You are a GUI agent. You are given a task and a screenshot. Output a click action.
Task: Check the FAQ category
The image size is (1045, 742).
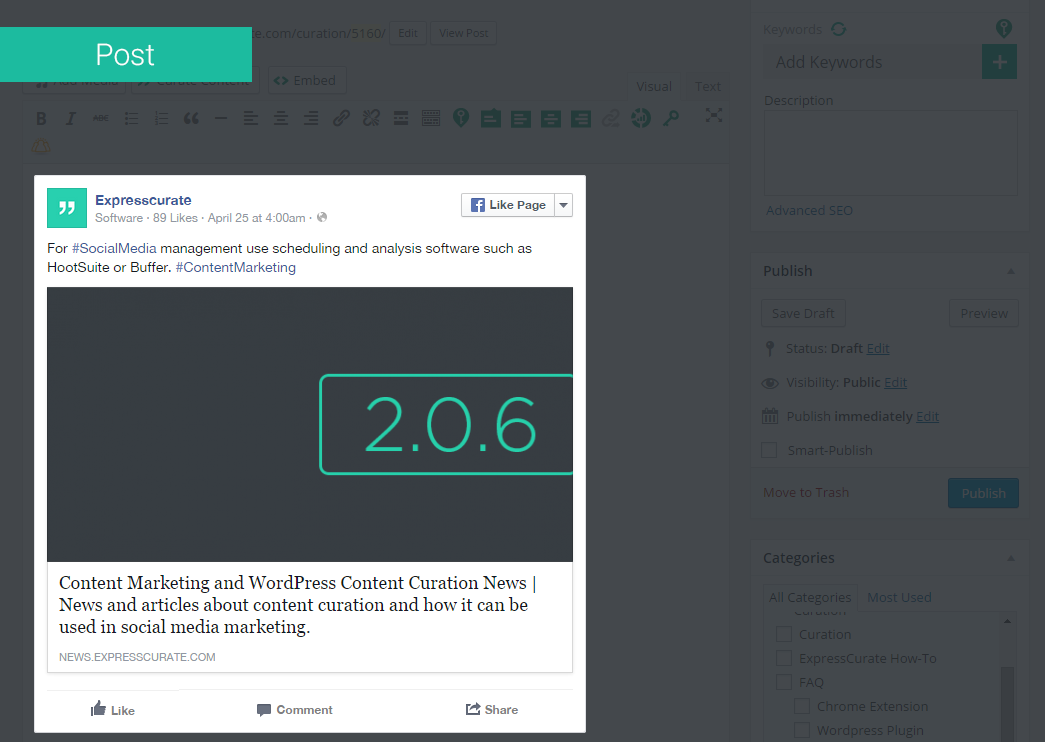[x=784, y=682]
